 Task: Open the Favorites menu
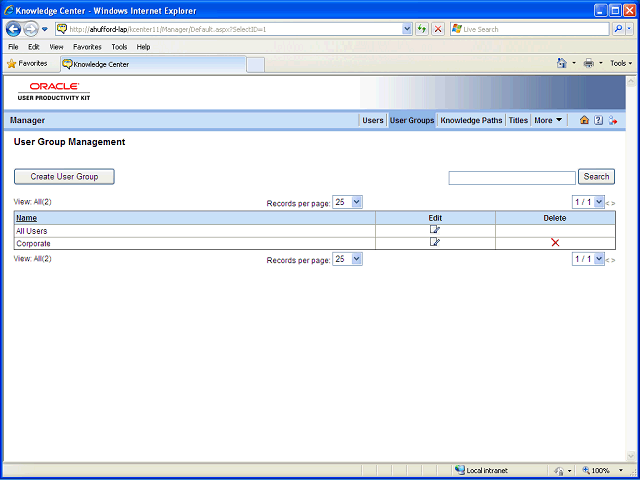[87, 47]
